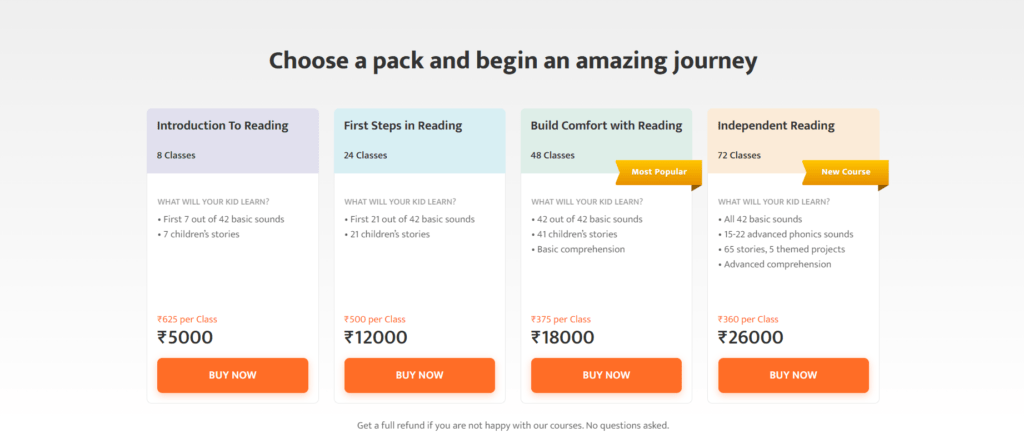The width and height of the screenshot is (1024, 438).
Task: Click the ₹625 per Class text
Action: 187,319
